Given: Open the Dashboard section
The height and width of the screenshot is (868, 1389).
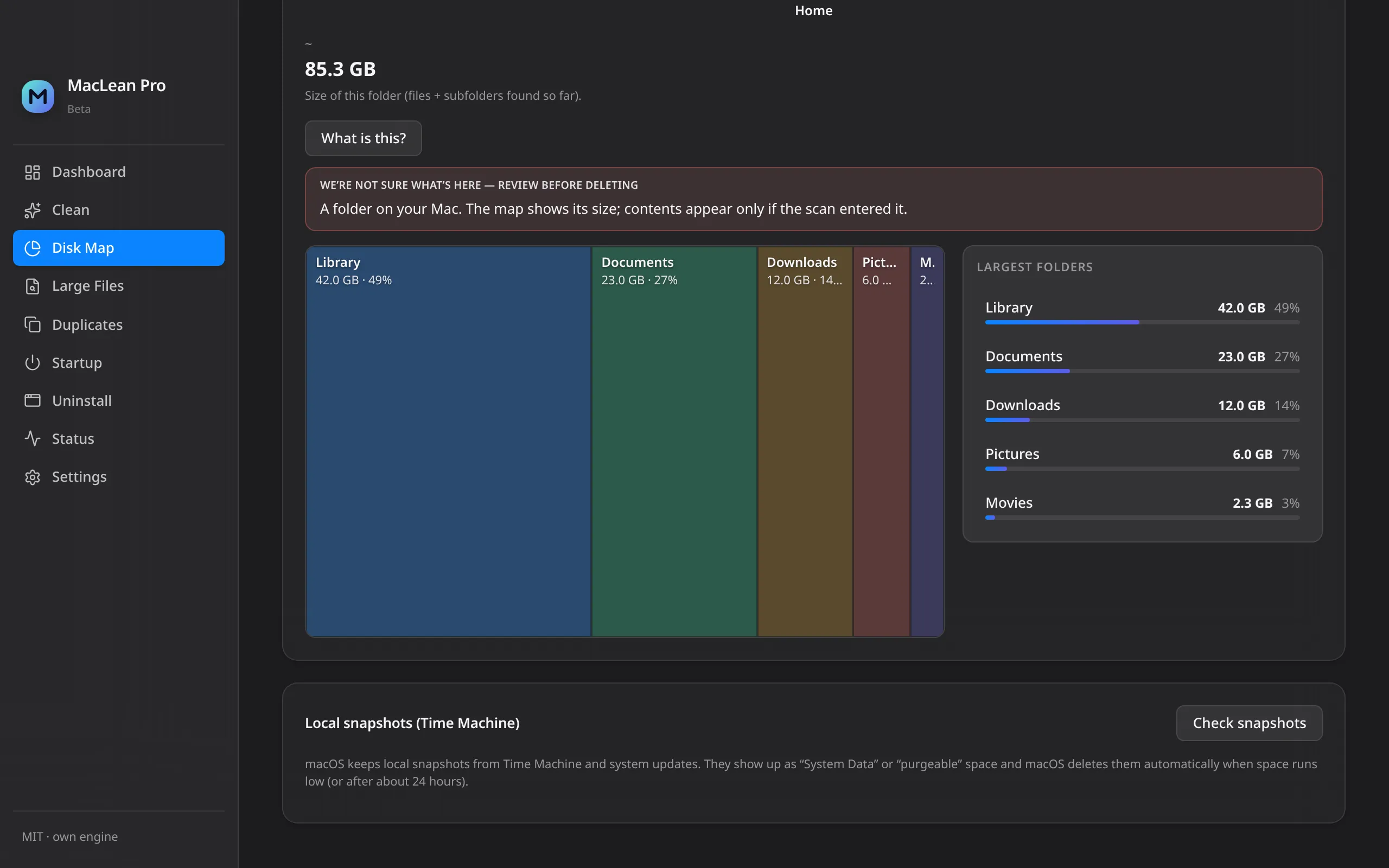Looking at the screenshot, I should tap(119, 172).
